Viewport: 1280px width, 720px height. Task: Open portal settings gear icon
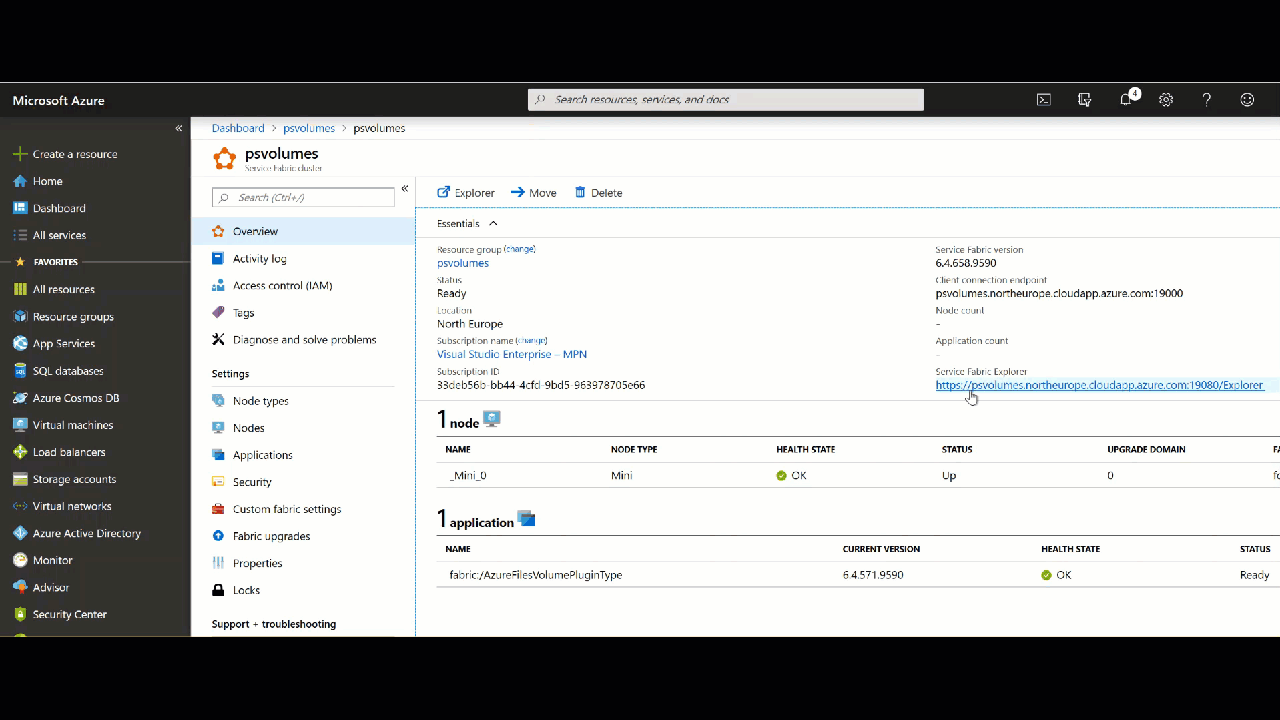1166,100
